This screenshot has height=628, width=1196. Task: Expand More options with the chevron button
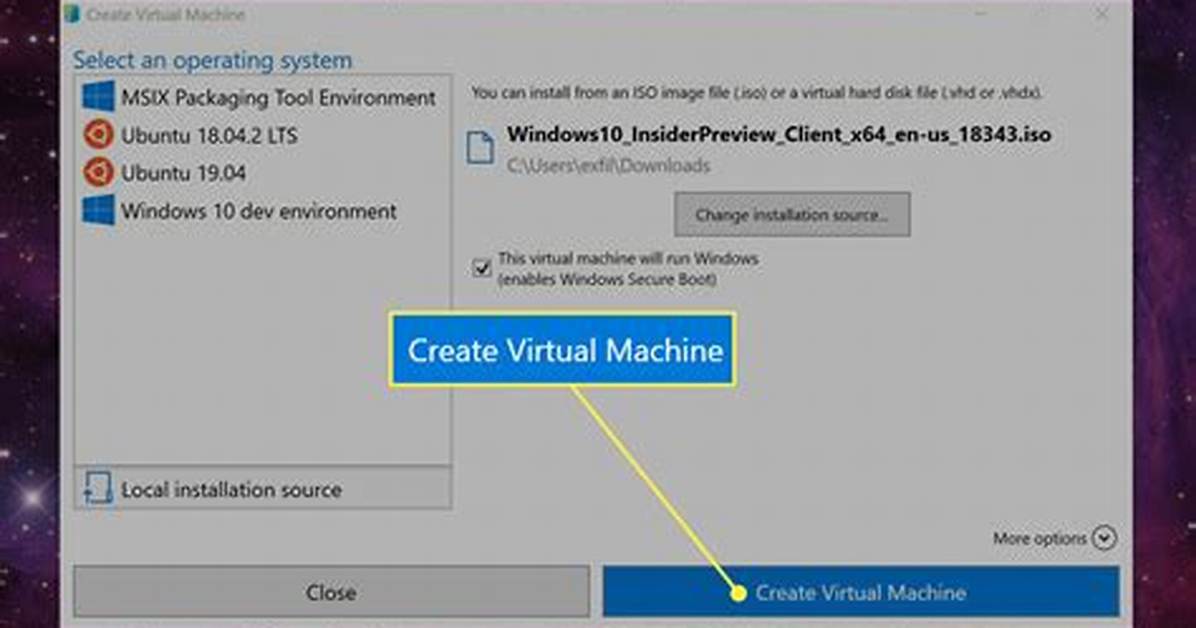point(1104,538)
